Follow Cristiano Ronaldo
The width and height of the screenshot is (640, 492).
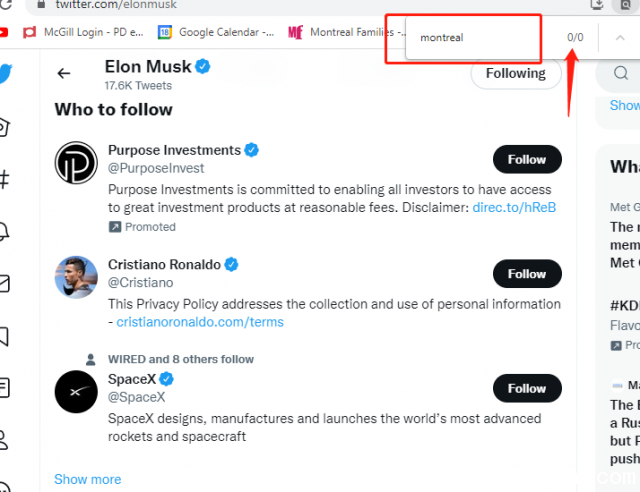(527, 274)
